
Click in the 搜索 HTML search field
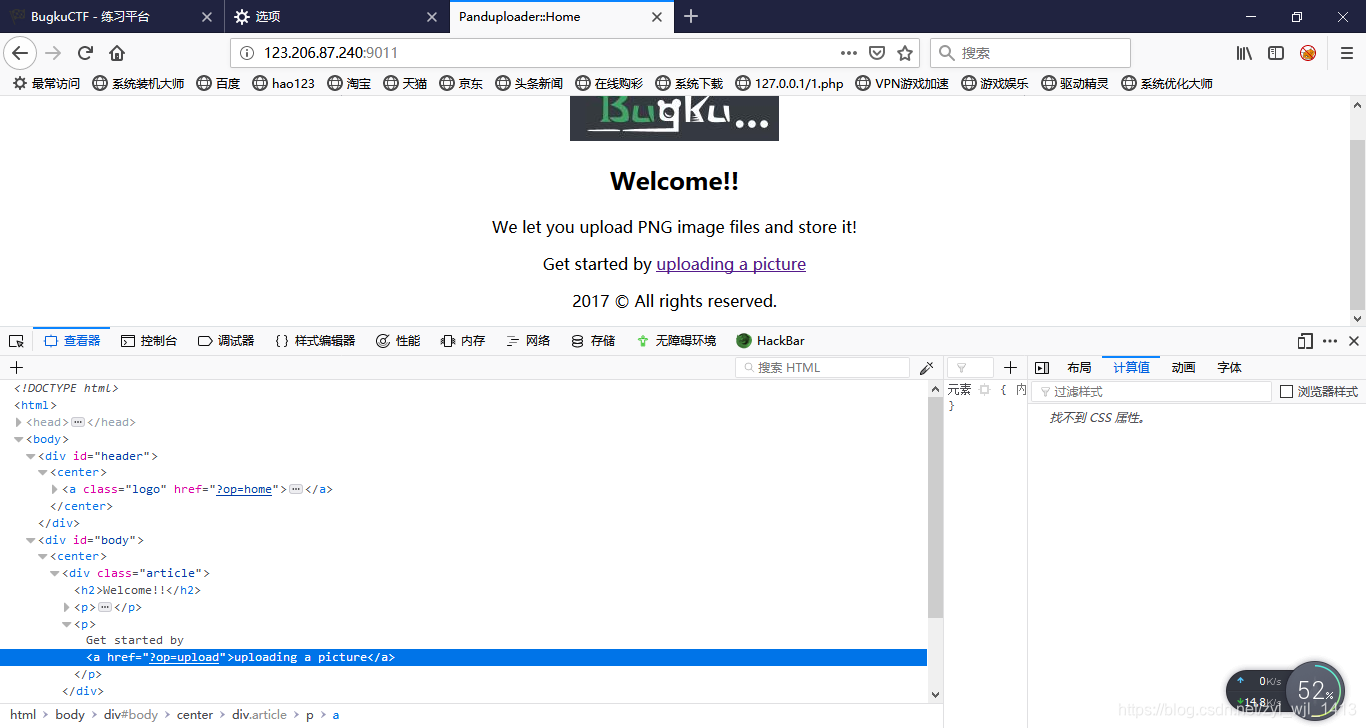822,367
